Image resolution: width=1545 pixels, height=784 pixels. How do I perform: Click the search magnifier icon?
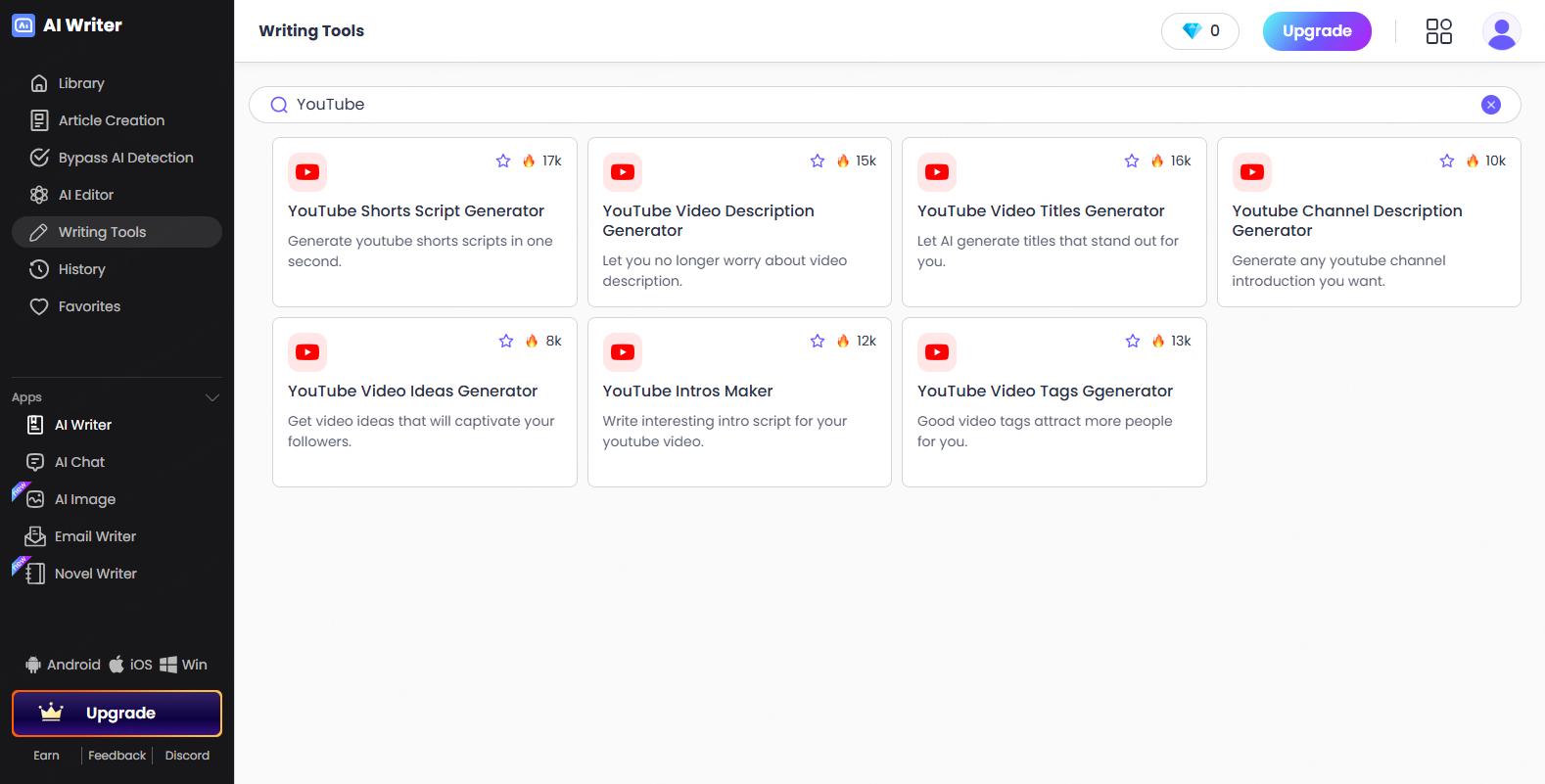(279, 105)
